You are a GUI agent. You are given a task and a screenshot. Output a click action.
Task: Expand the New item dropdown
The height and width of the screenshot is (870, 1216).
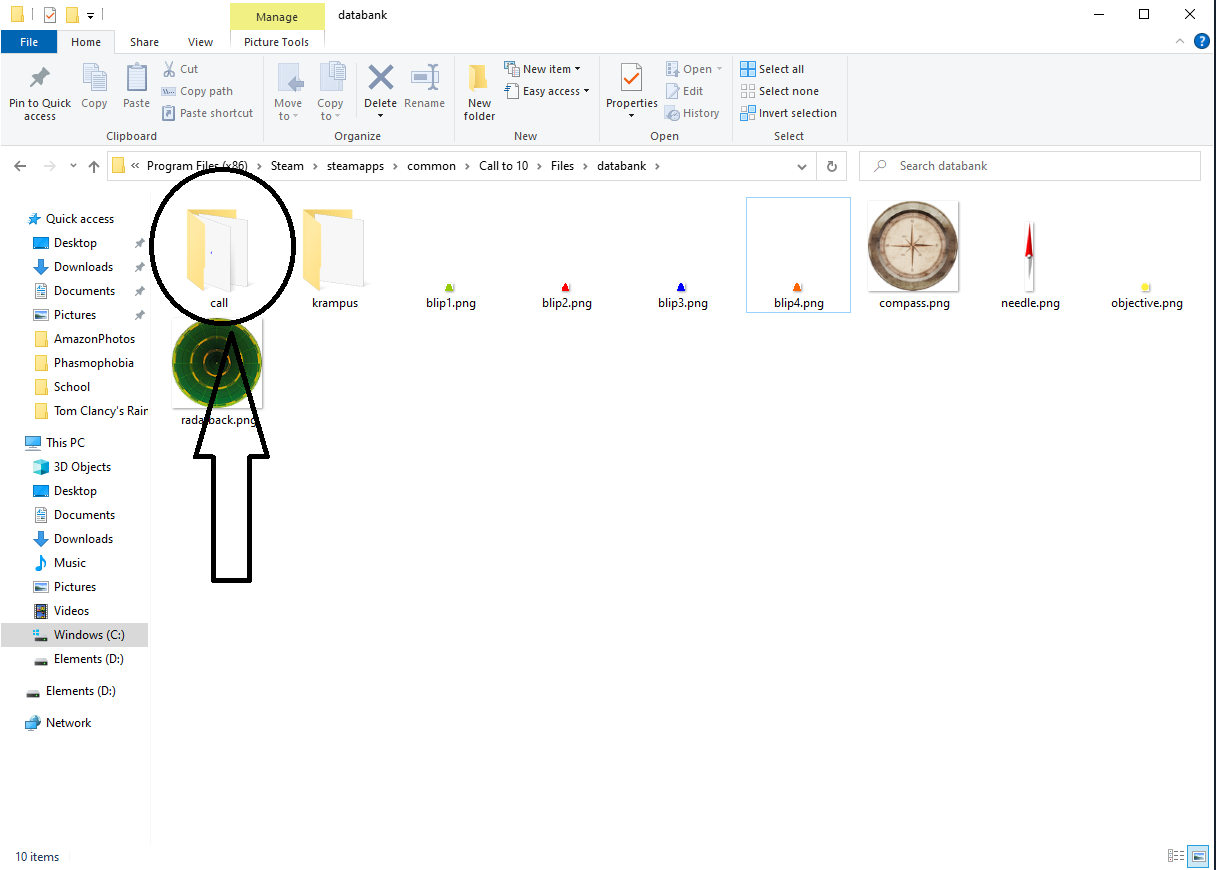[546, 69]
